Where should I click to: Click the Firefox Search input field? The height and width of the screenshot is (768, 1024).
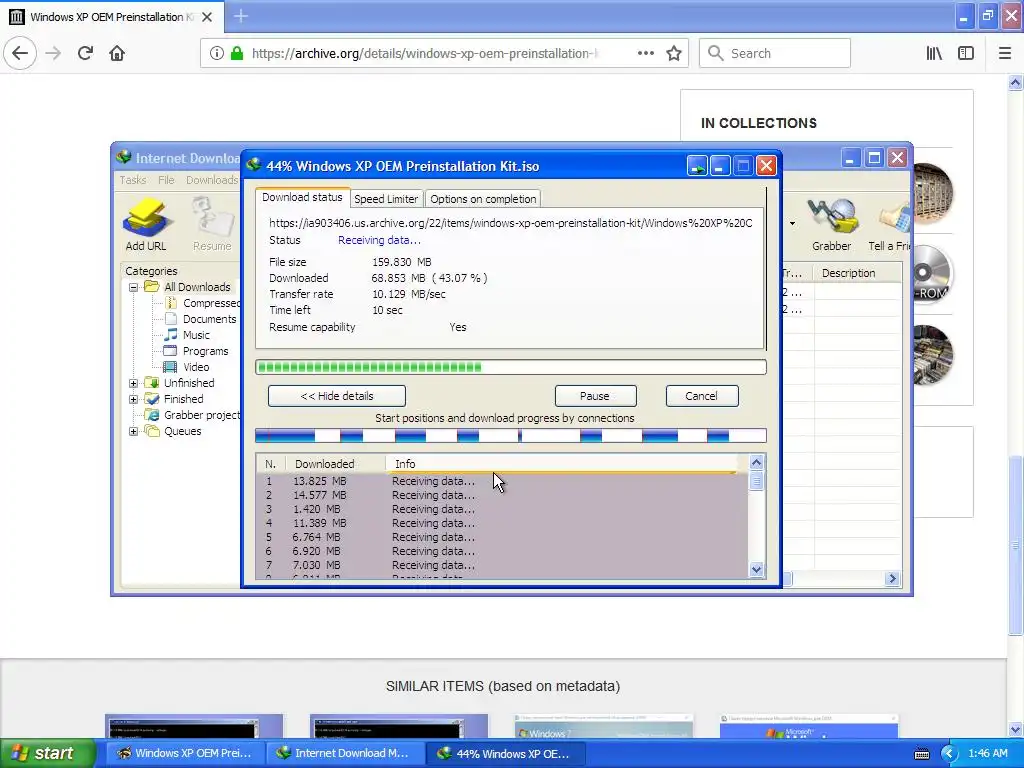775,53
